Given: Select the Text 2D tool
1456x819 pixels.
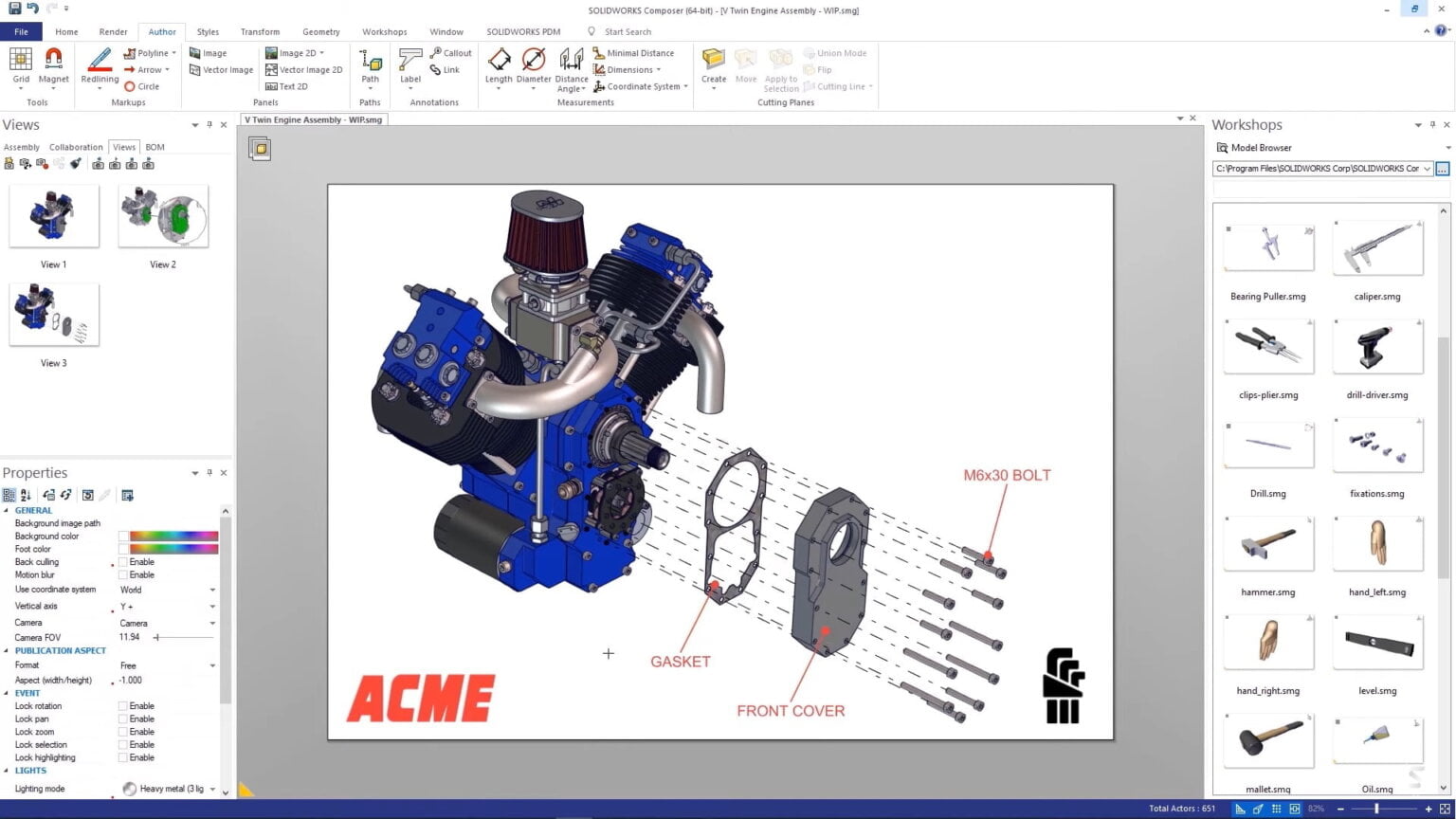Looking at the screenshot, I should click(x=287, y=86).
